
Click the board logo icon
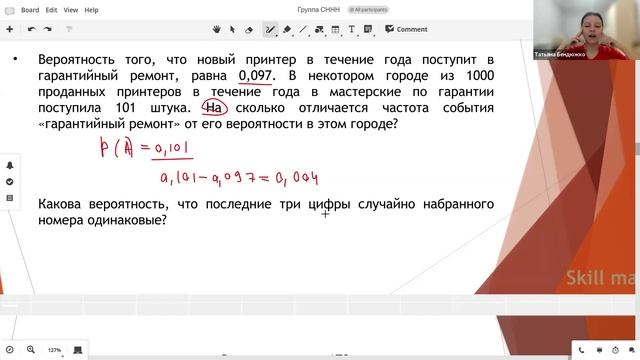pos(9,10)
